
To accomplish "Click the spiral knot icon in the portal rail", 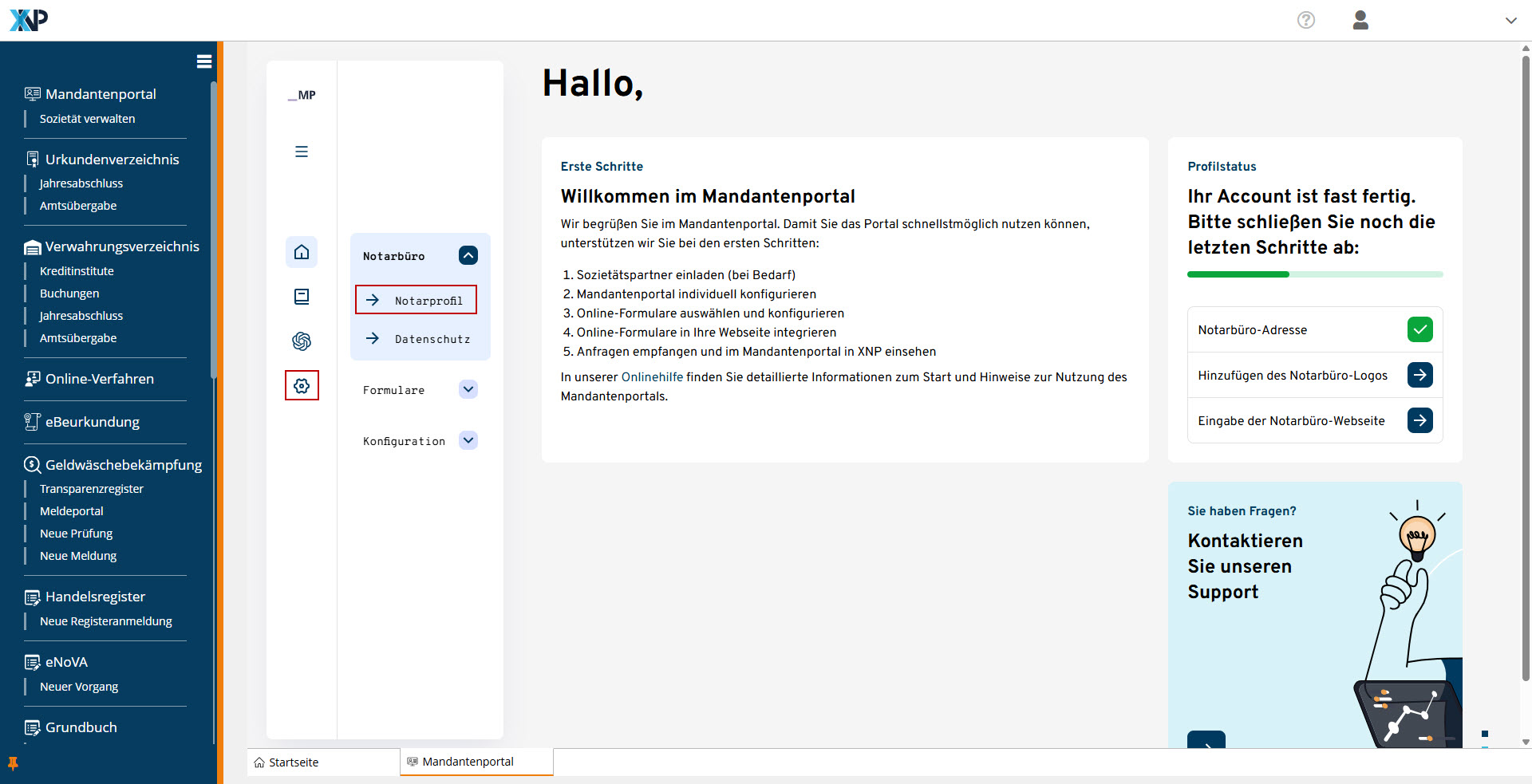I will coord(302,341).
